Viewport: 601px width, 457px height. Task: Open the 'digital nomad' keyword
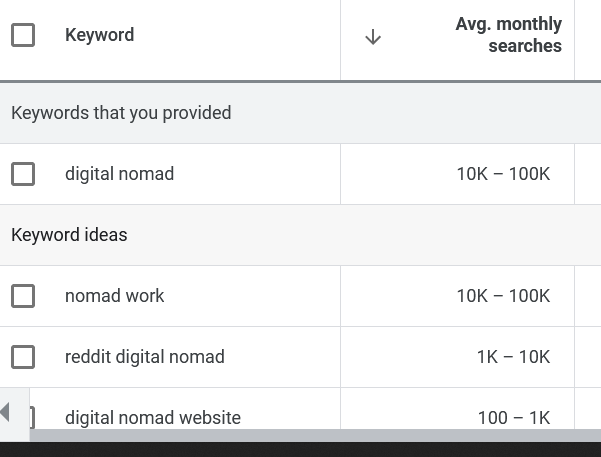click(x=119, y=174)
